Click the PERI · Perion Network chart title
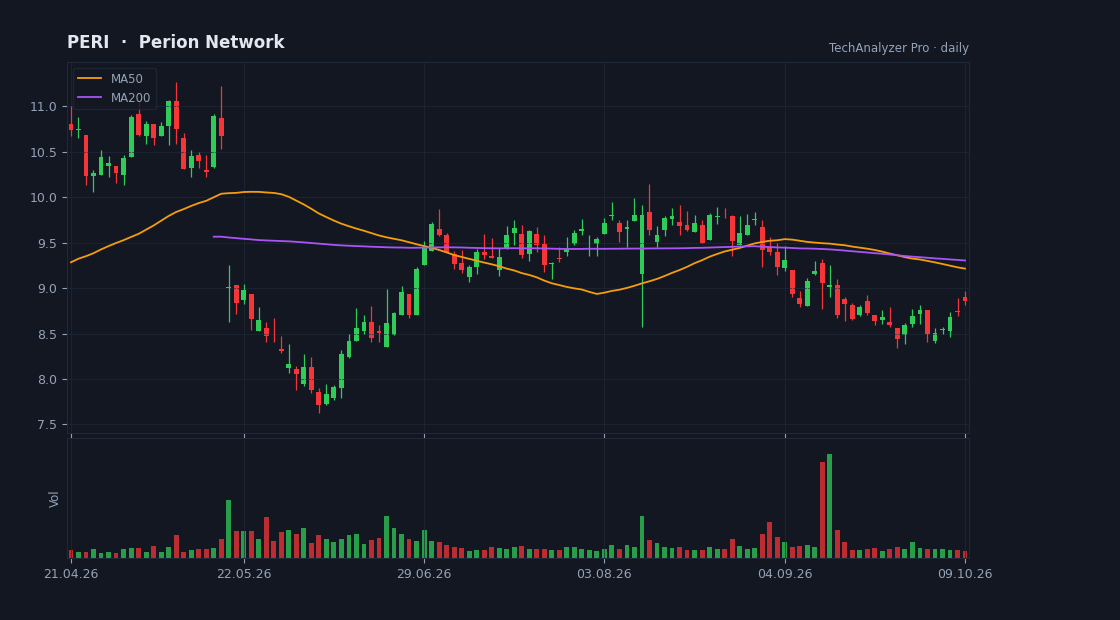The image size is (1120, 620). (176, 42)
